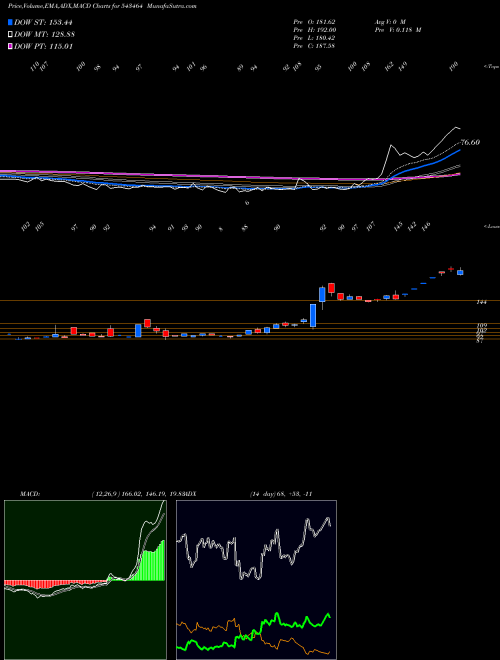
Task: Click the tall blue breakout candlestick
Action: [x=313, y=315]
